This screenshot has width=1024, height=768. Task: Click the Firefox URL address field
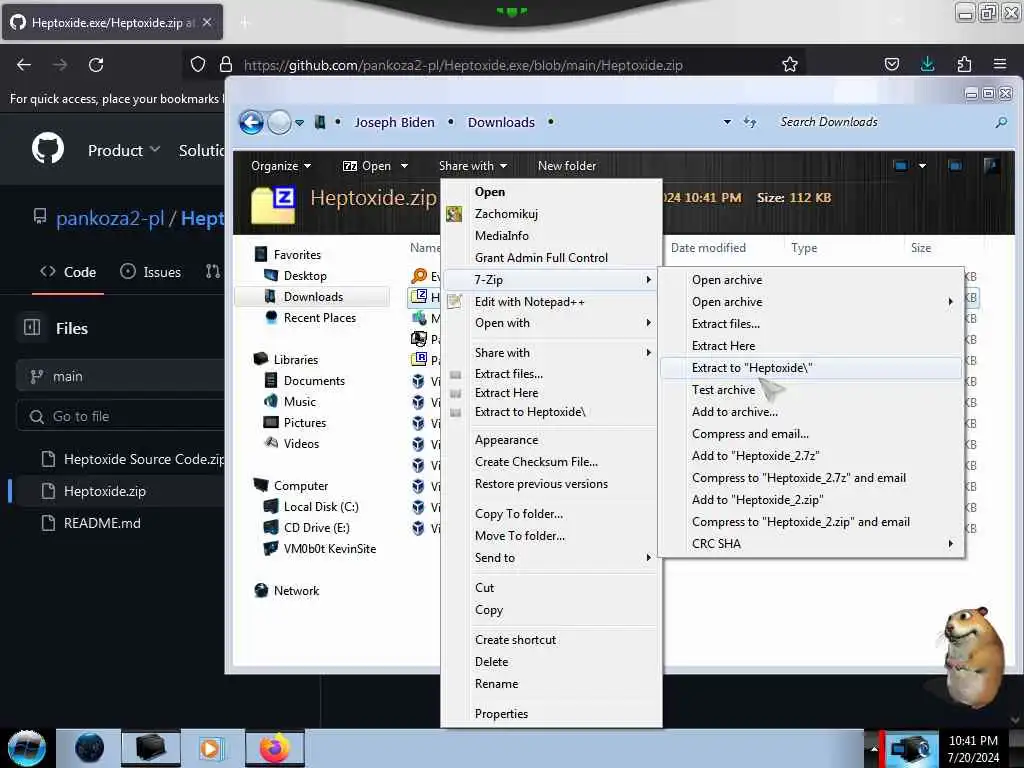coord(495,65)
